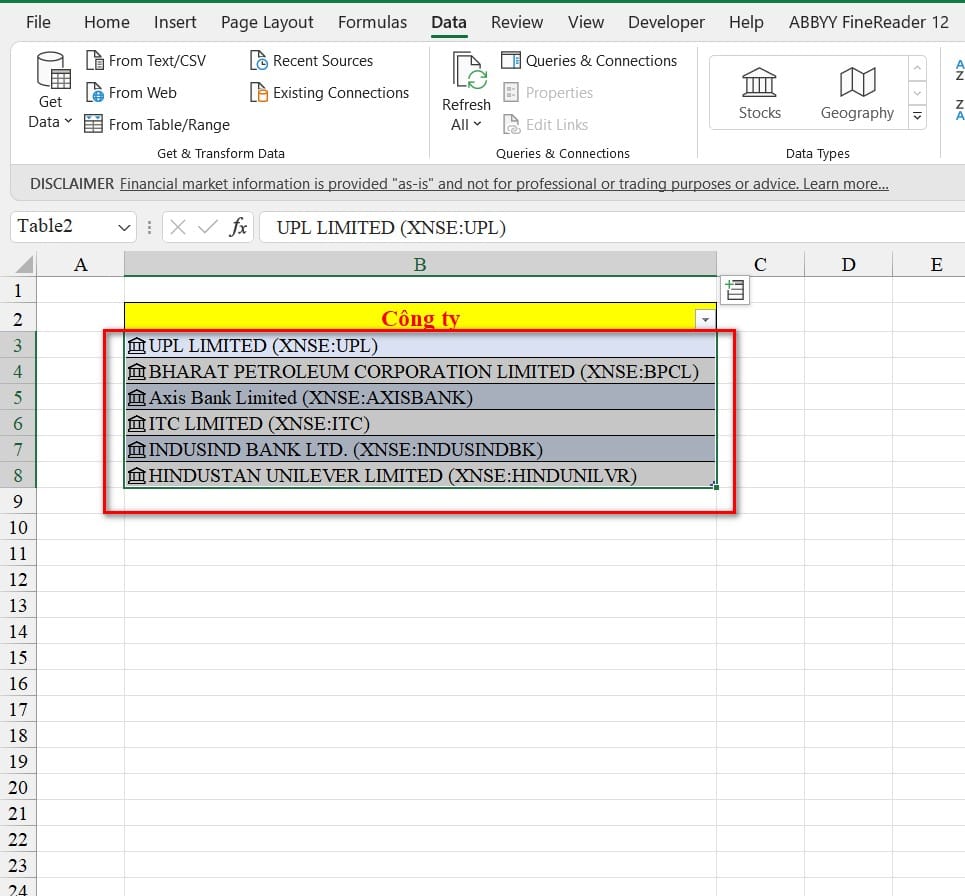965x896 pixels.
Task: Click the stock icon beside INDUSIND BANK
Action: point(136,450)
